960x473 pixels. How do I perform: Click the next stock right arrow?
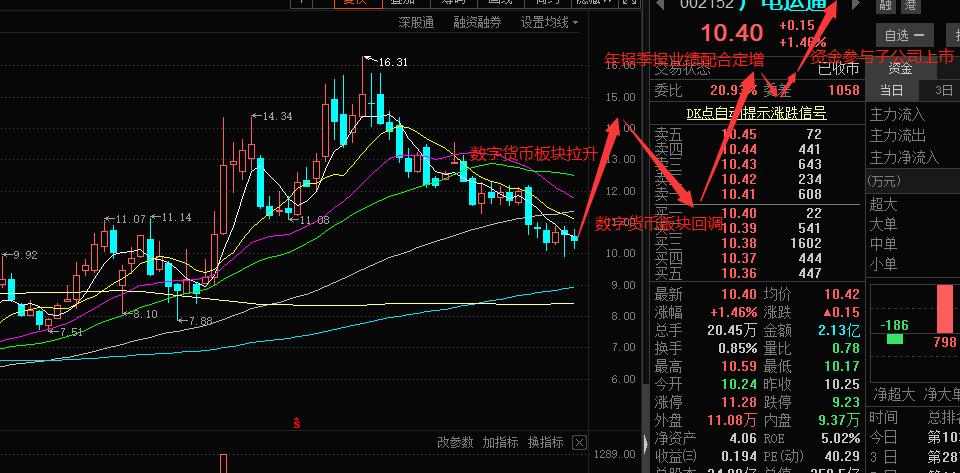pyautogui.click(x=857, y=5)
